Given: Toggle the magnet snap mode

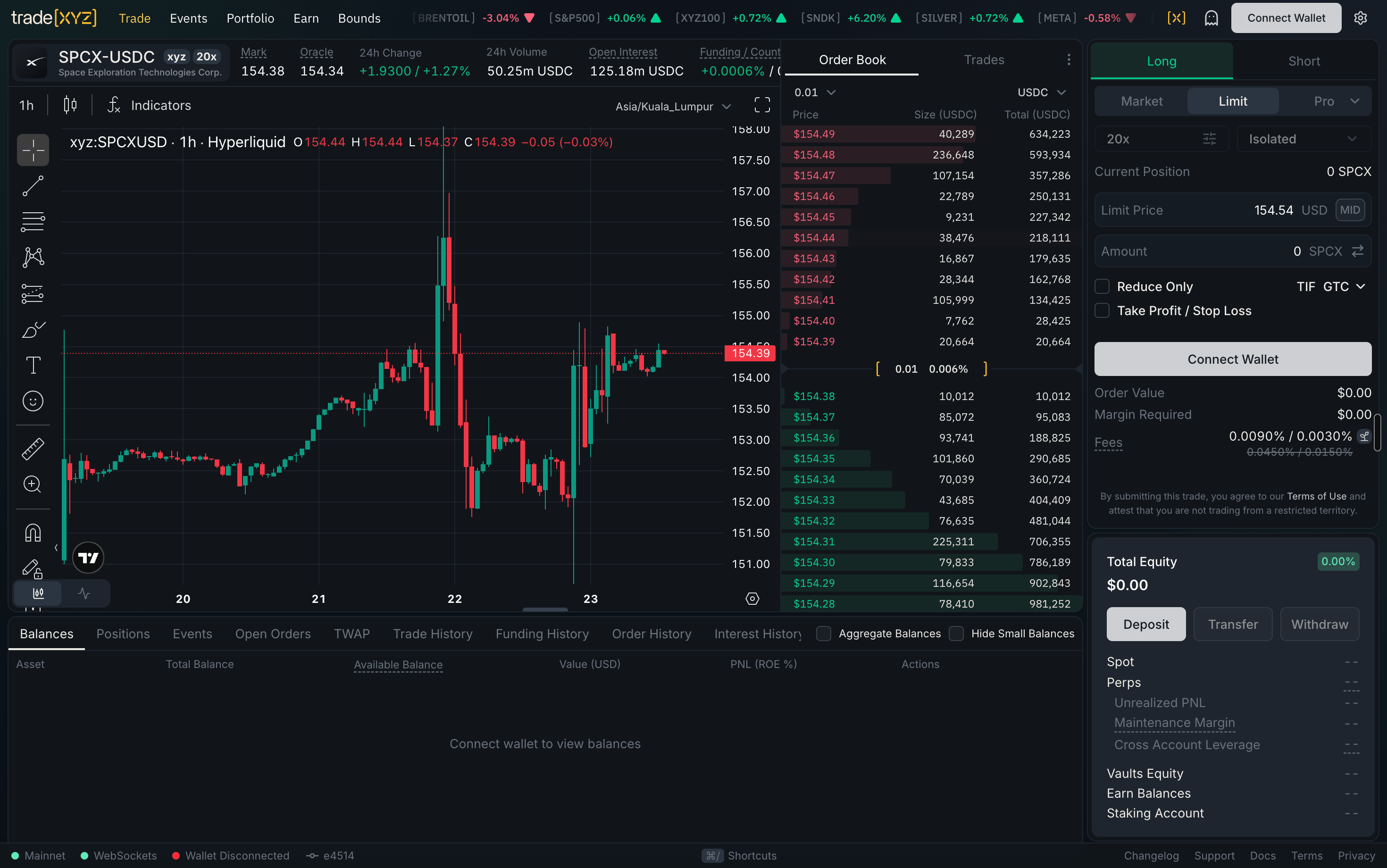Looking at the screenshot, I should (x=33, y=533).
